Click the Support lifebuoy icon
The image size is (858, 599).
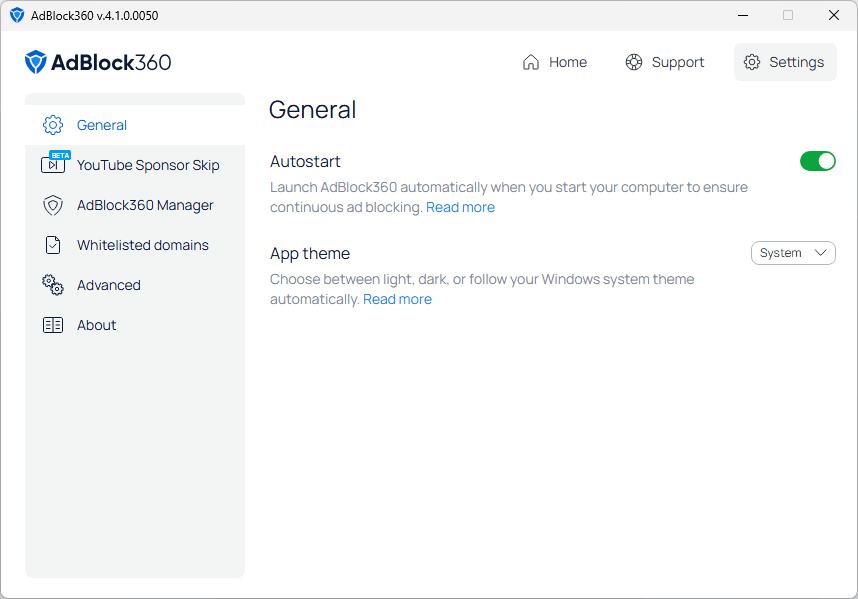pos(634,62)
